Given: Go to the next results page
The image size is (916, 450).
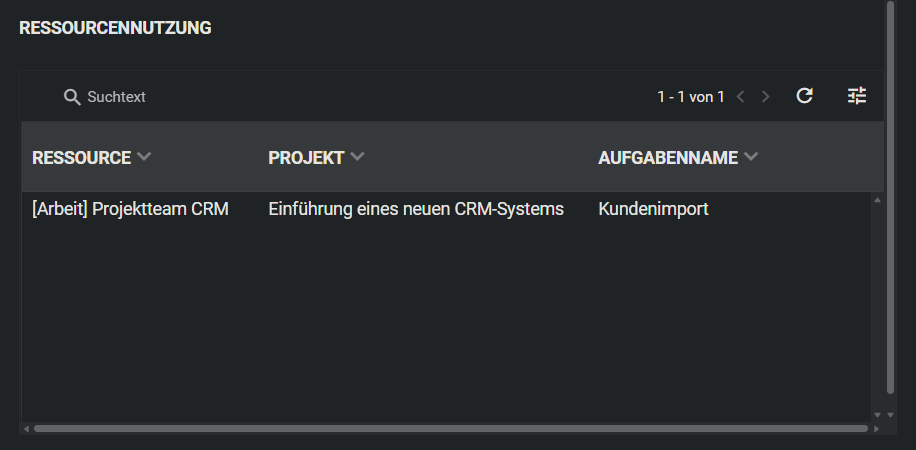Looking at the screenshot, I should [766, 97].
